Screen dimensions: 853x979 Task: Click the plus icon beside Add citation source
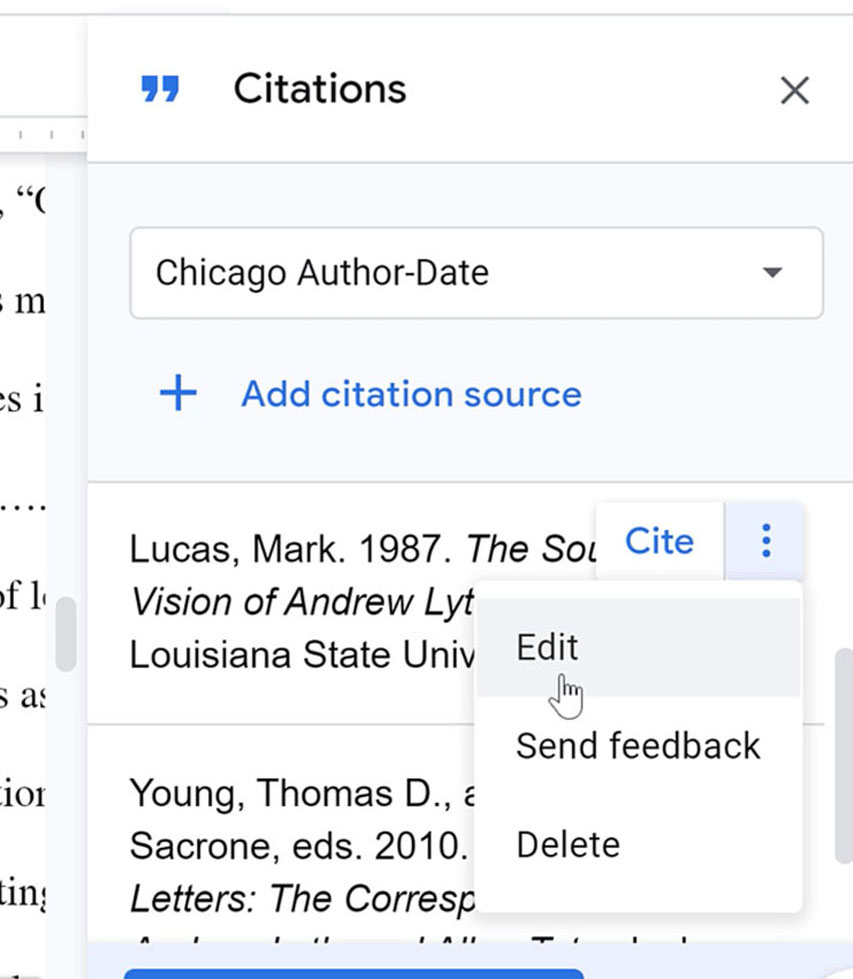point(177,393)
